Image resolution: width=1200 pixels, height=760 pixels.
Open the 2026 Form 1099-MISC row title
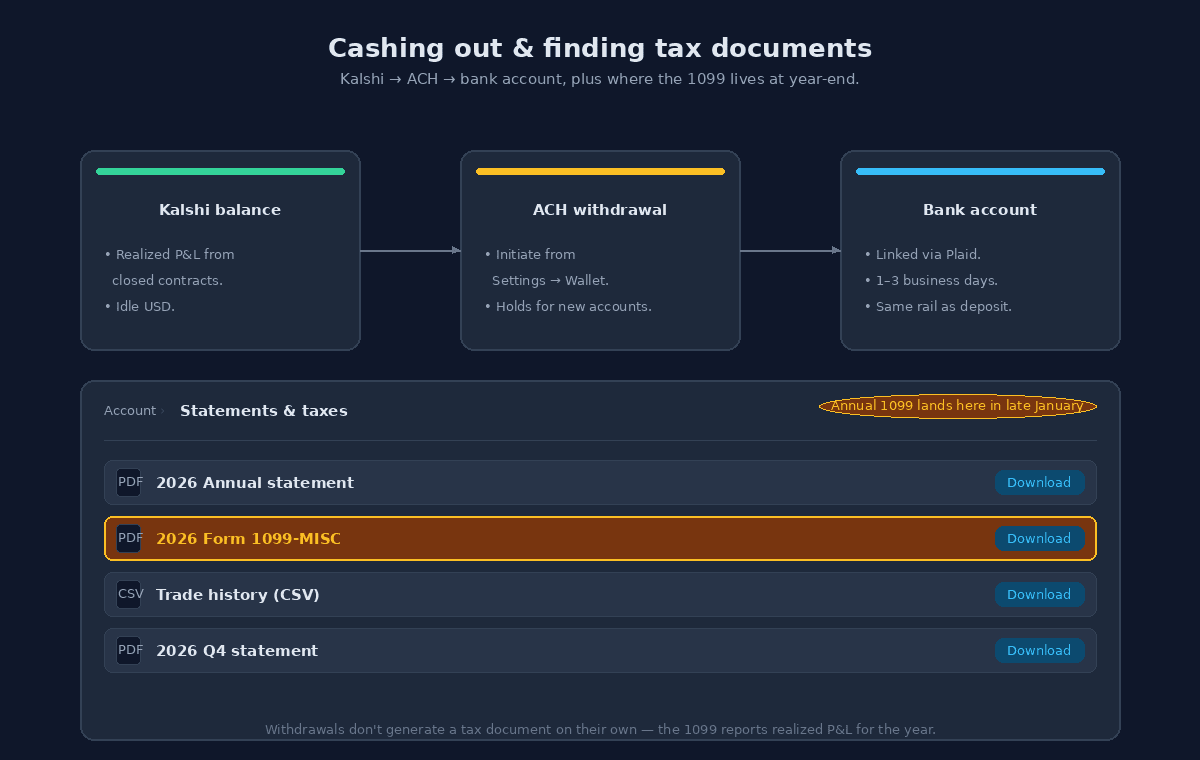tap(248, 539)
